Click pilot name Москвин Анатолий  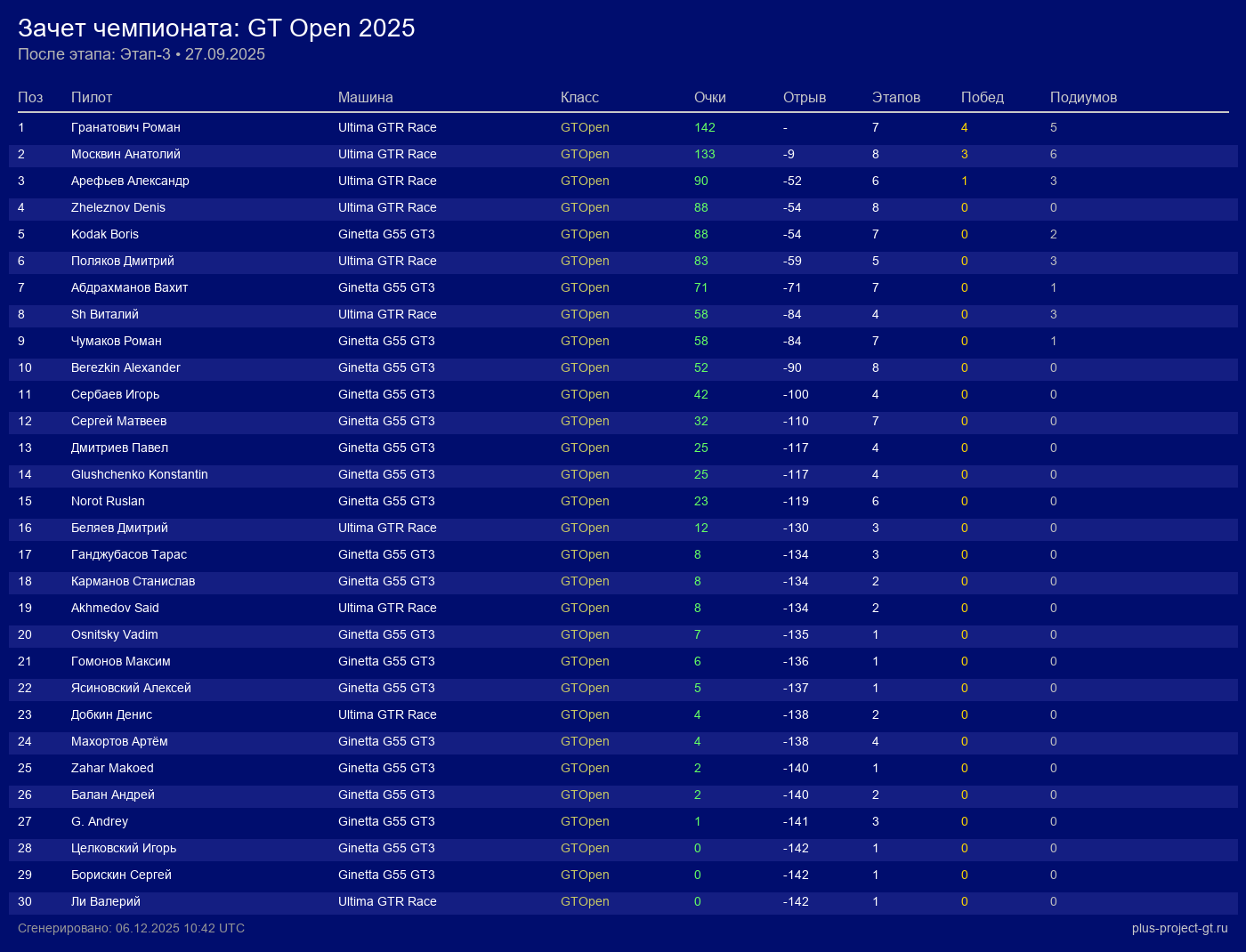click(x=125, y=154)
